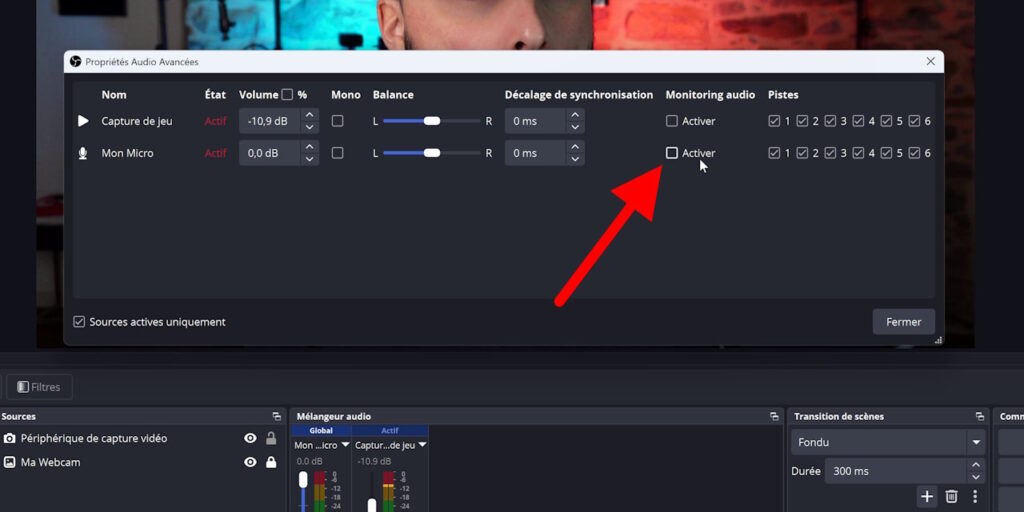Uncheck track 2 for Mon Micro
The image size is (1024, 512).
(802, 153)
